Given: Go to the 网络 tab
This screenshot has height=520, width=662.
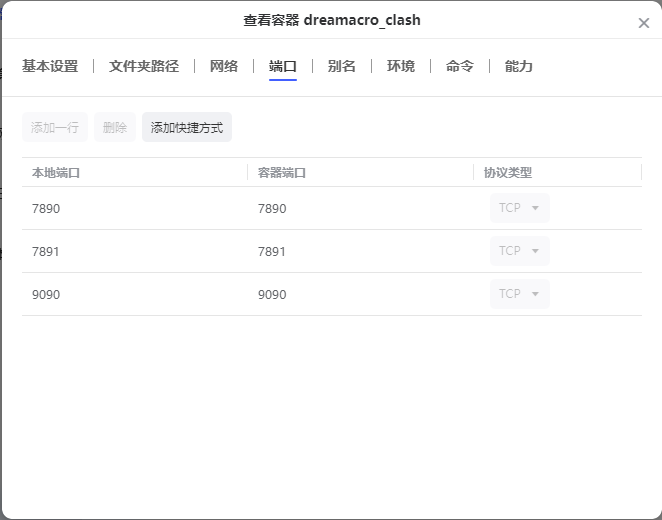Looking at the screenshot, I should tap(224, 67).
